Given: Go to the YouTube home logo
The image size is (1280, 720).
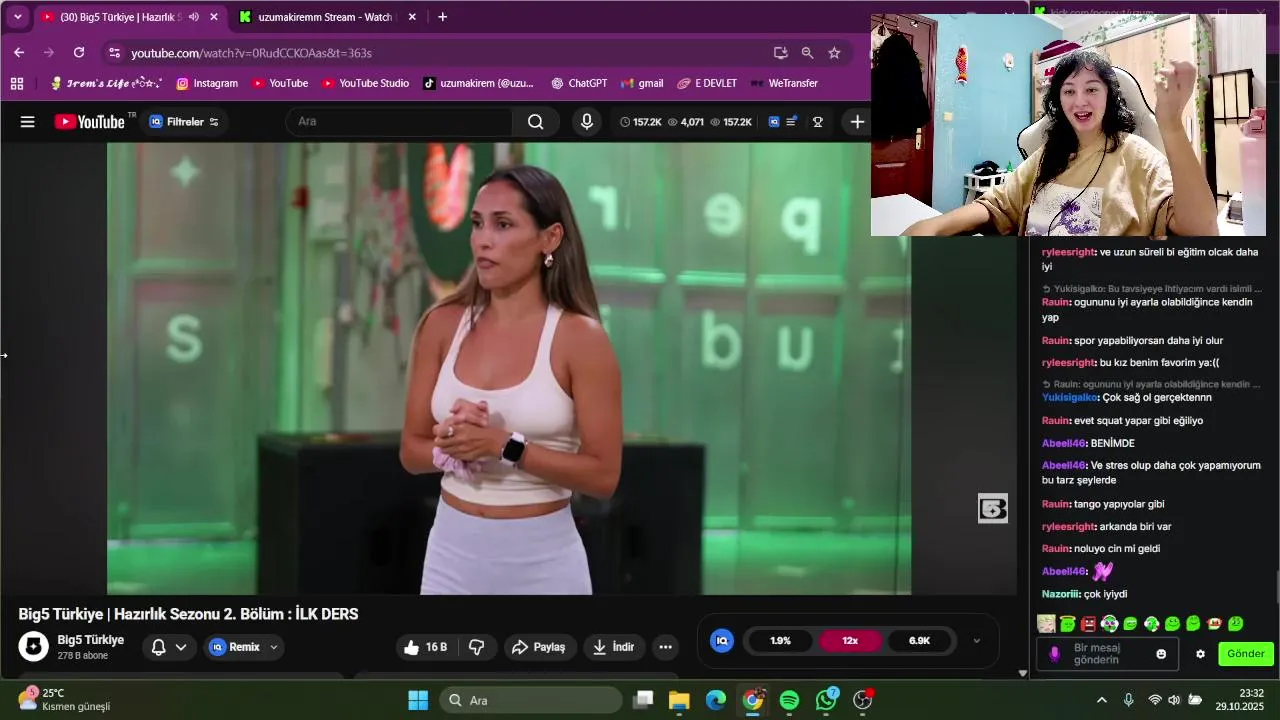Looking at the screenshot, I should pos(90,122).
